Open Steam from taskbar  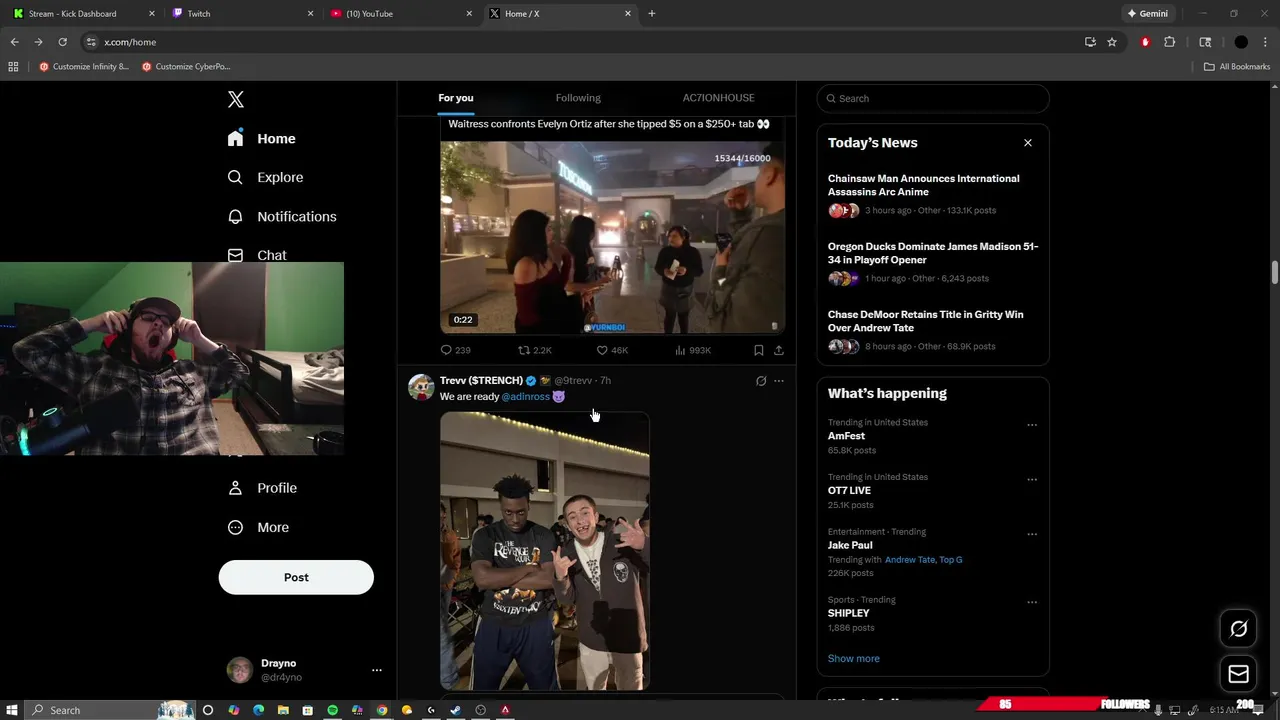coord(456,710)
